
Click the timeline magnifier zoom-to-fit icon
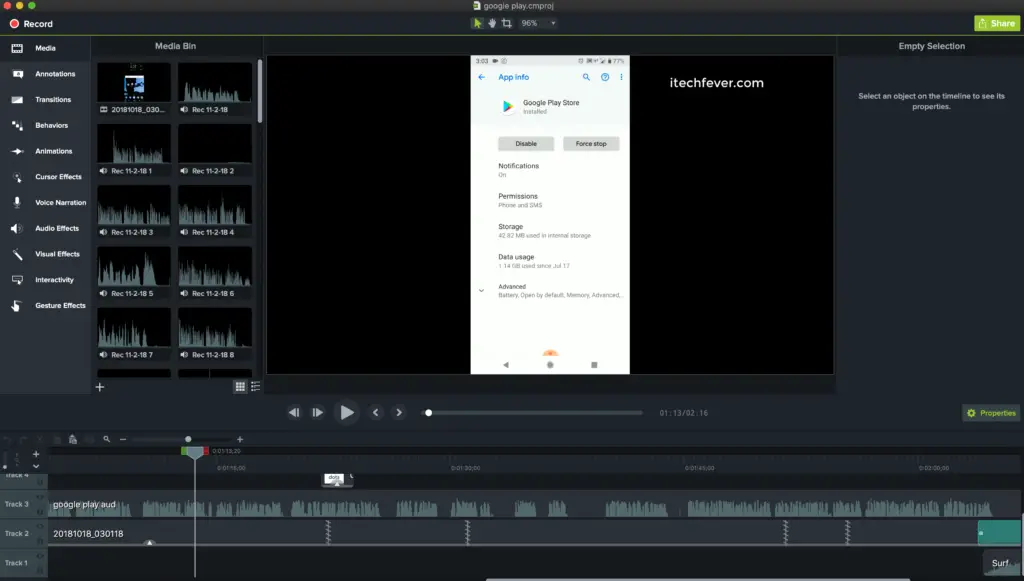point(106,439)
